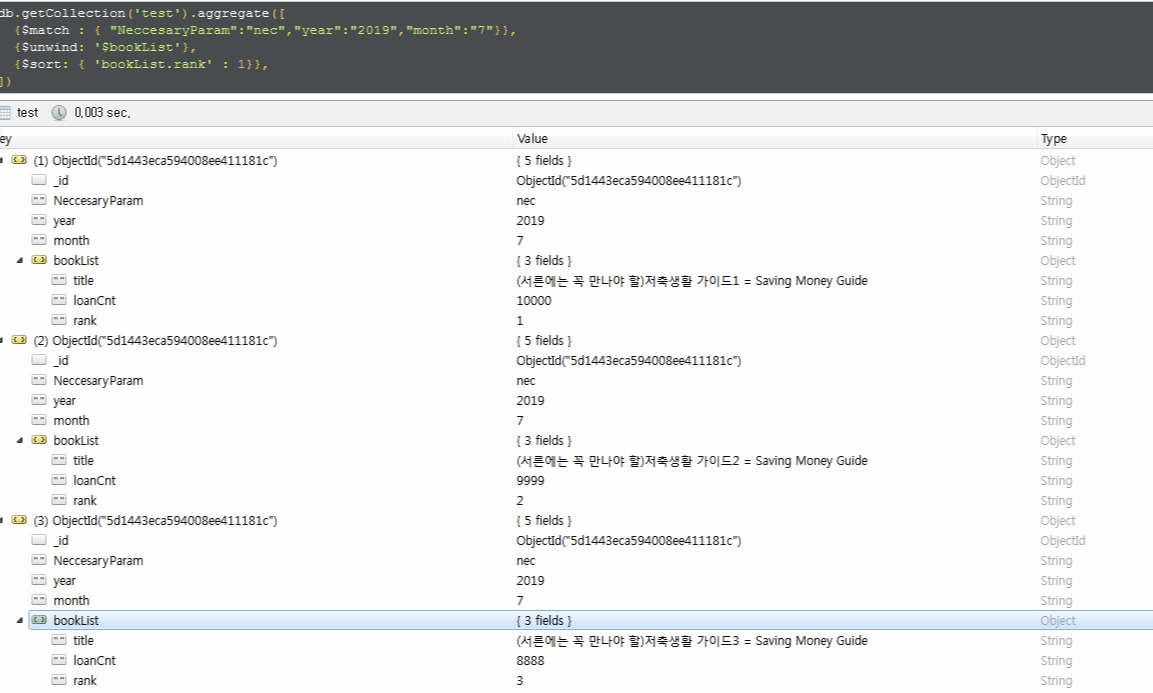Select the year key label in document (3)
Image resolution: width=1153 pixels, height=693 pixels.
tap(64, 581)
